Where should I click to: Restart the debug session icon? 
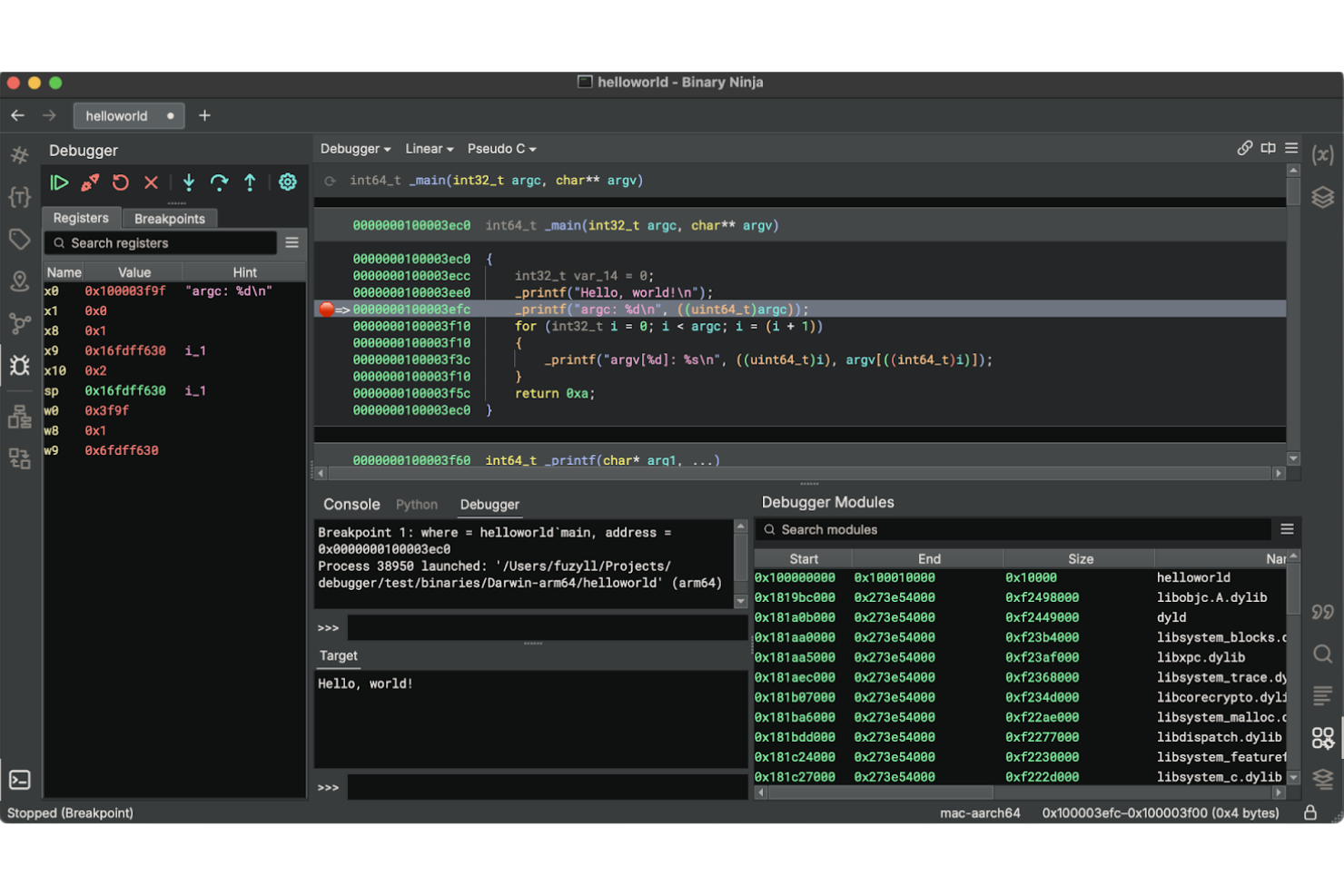[121, 182]
